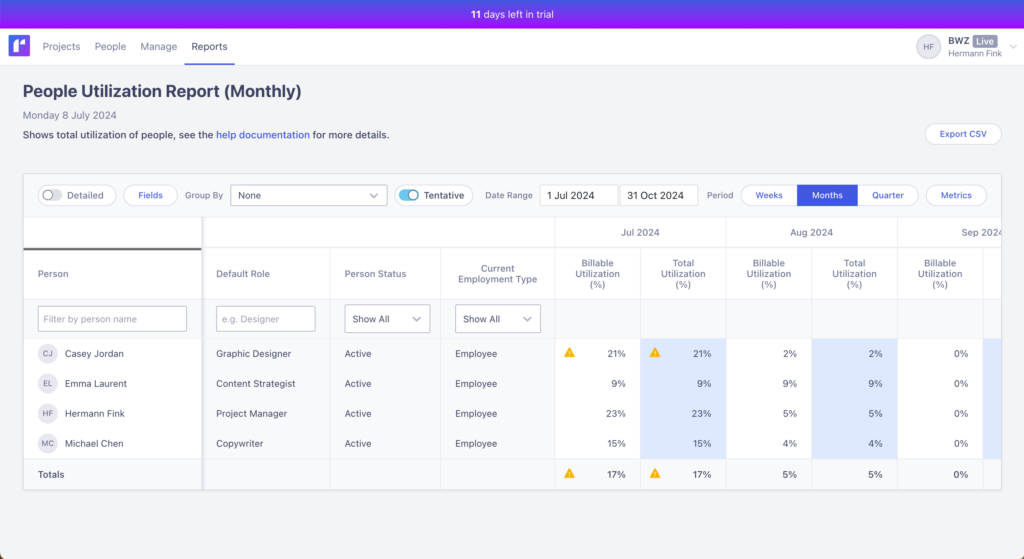Open the Fields button
This screenshot has height=559, width=1024.
(150, 195)
